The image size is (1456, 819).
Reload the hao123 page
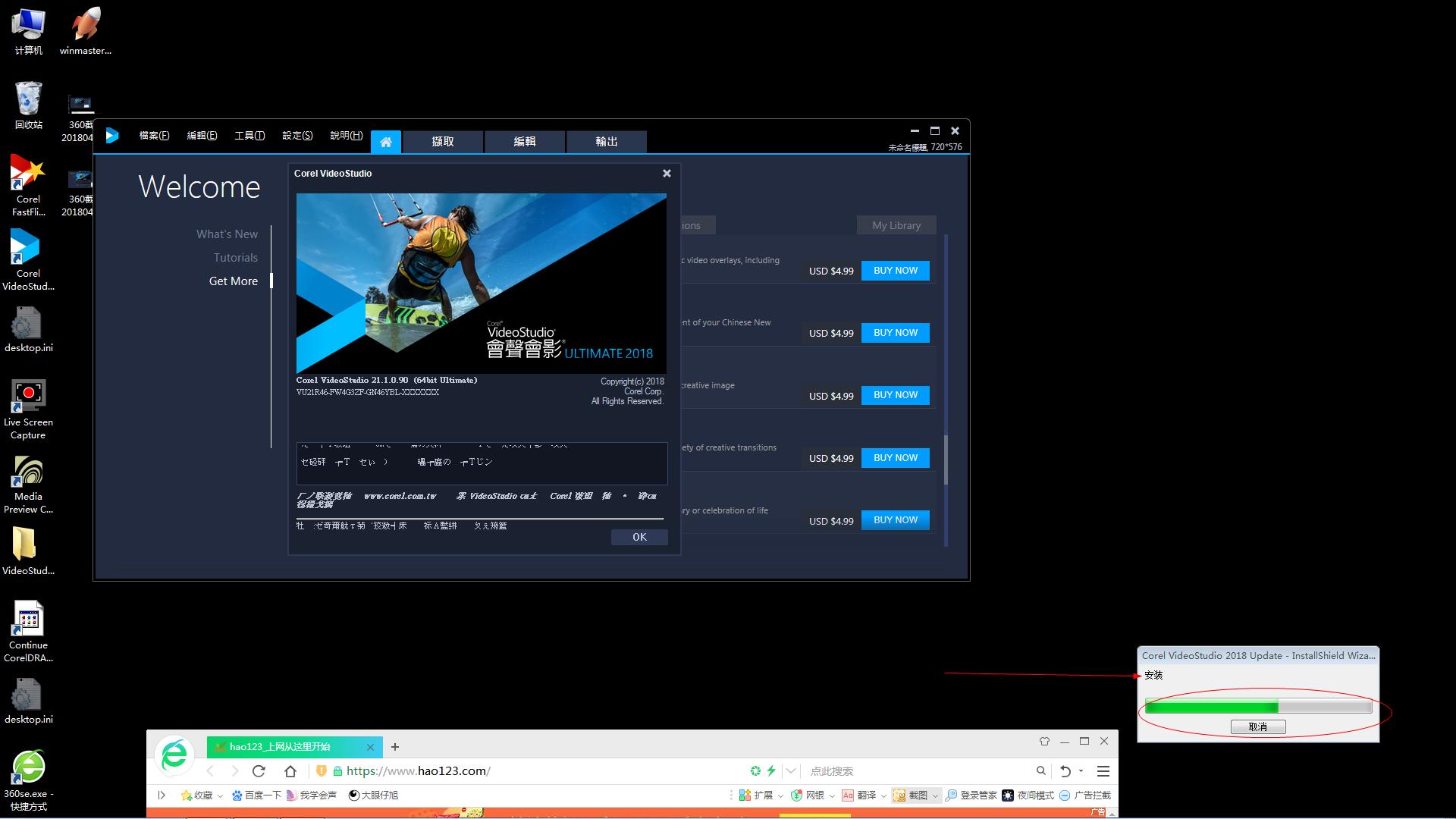pos(259,771)
